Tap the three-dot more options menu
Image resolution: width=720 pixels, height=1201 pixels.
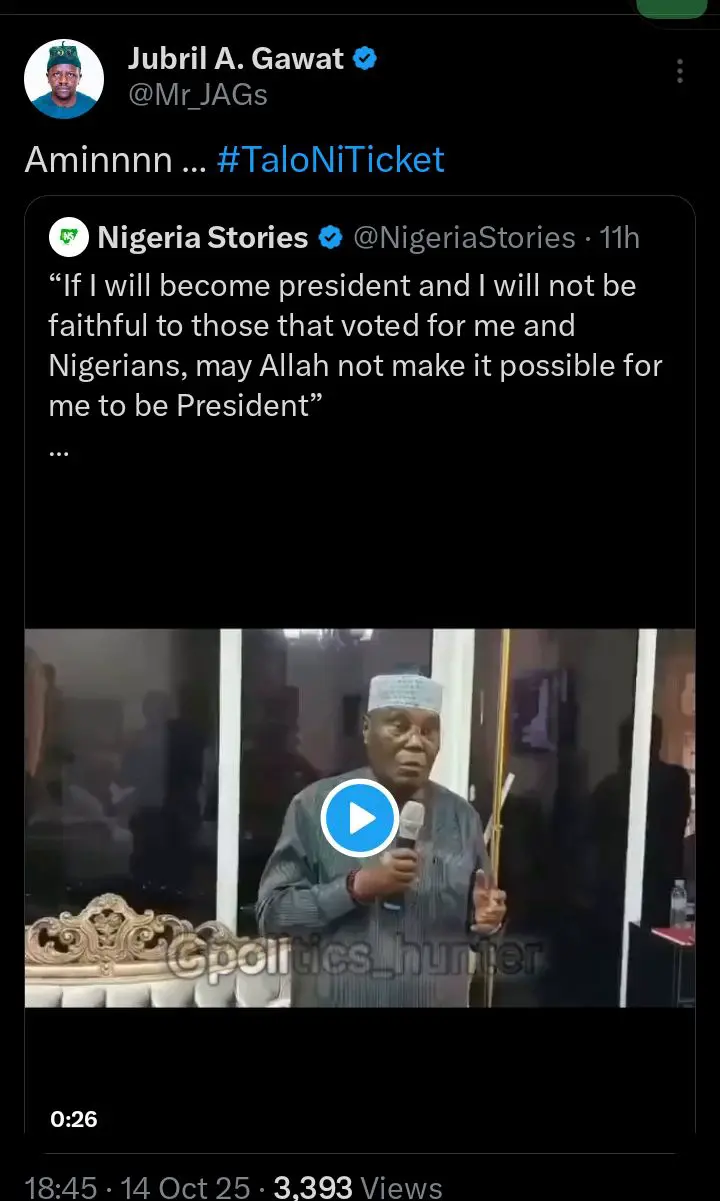pos(680,71)
